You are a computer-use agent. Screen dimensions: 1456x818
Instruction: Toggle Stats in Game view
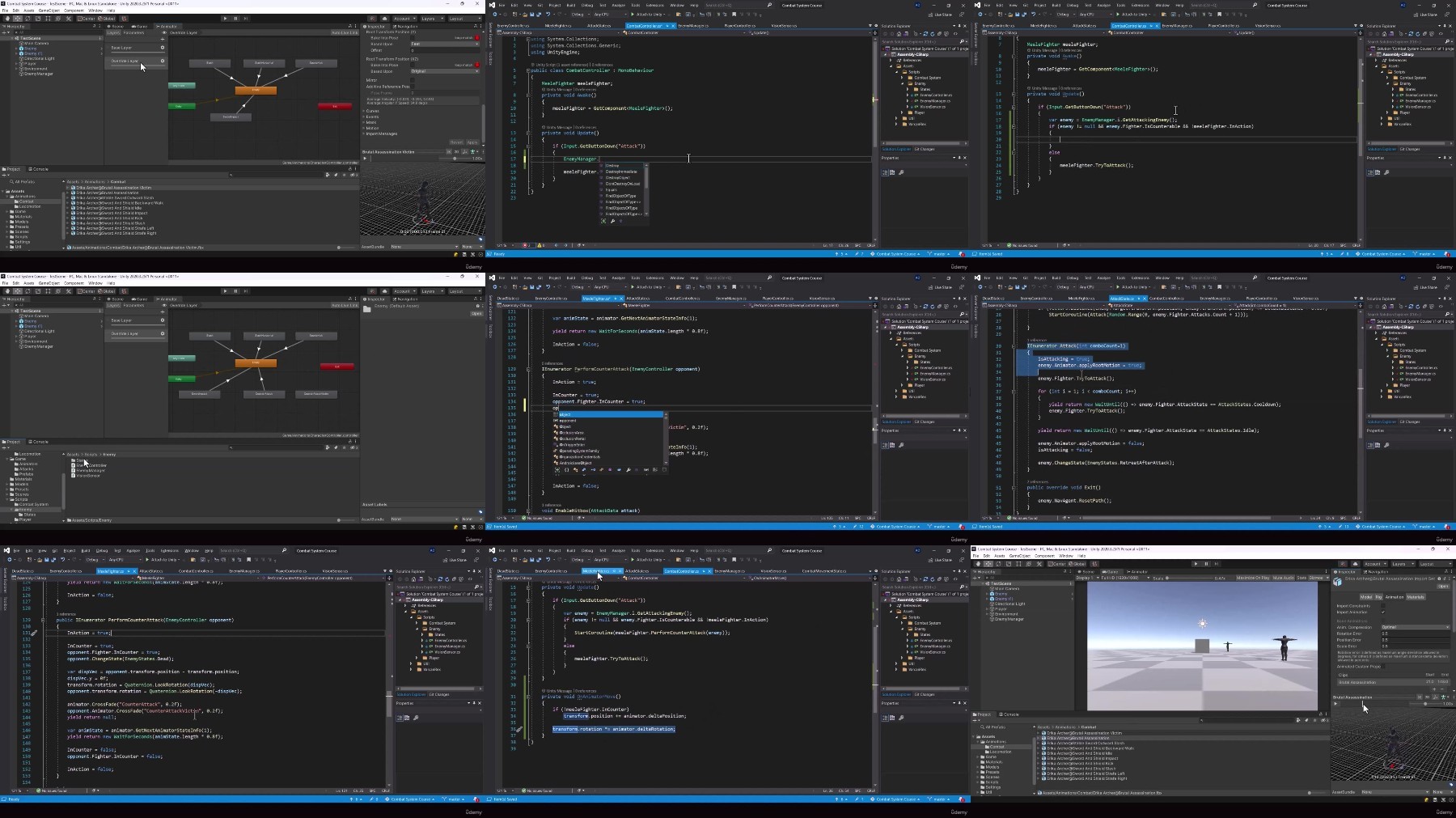[1302, 578]
